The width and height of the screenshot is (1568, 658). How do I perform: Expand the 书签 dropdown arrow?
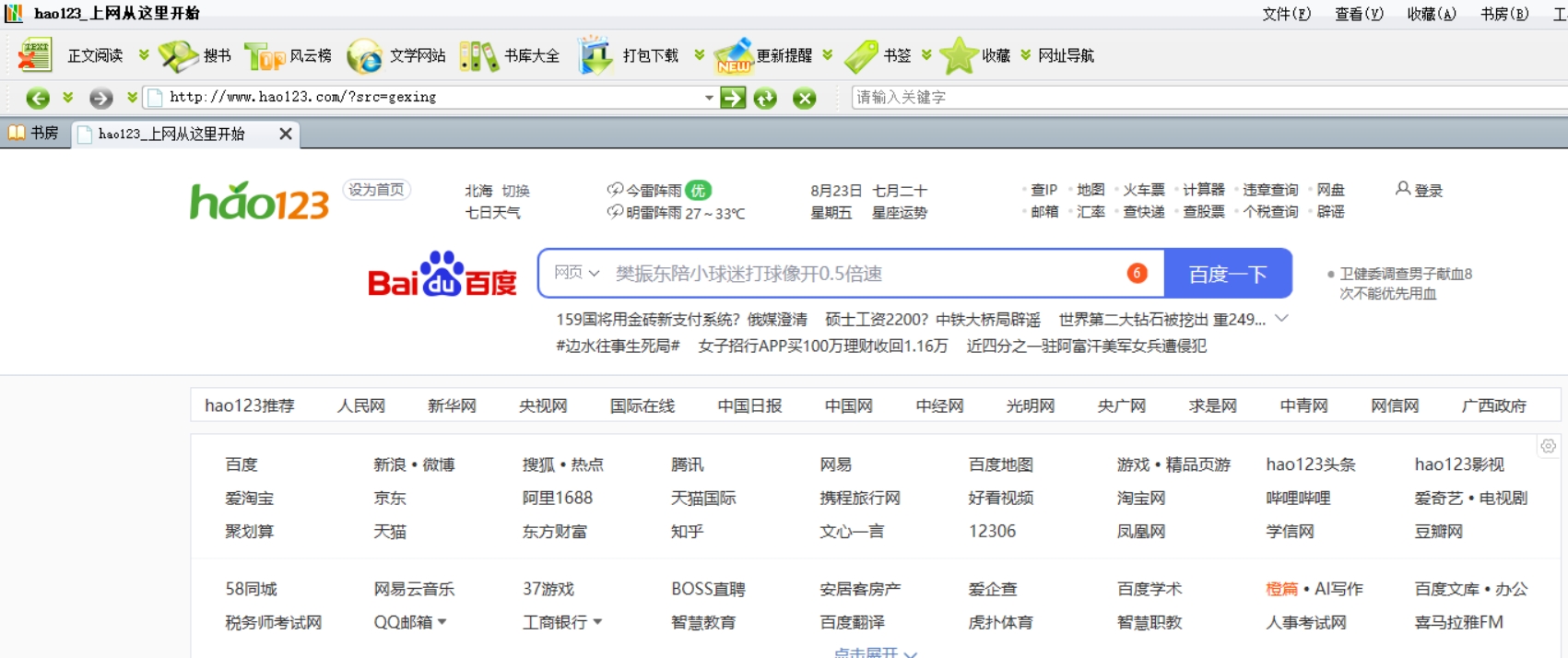click(925, 55)
